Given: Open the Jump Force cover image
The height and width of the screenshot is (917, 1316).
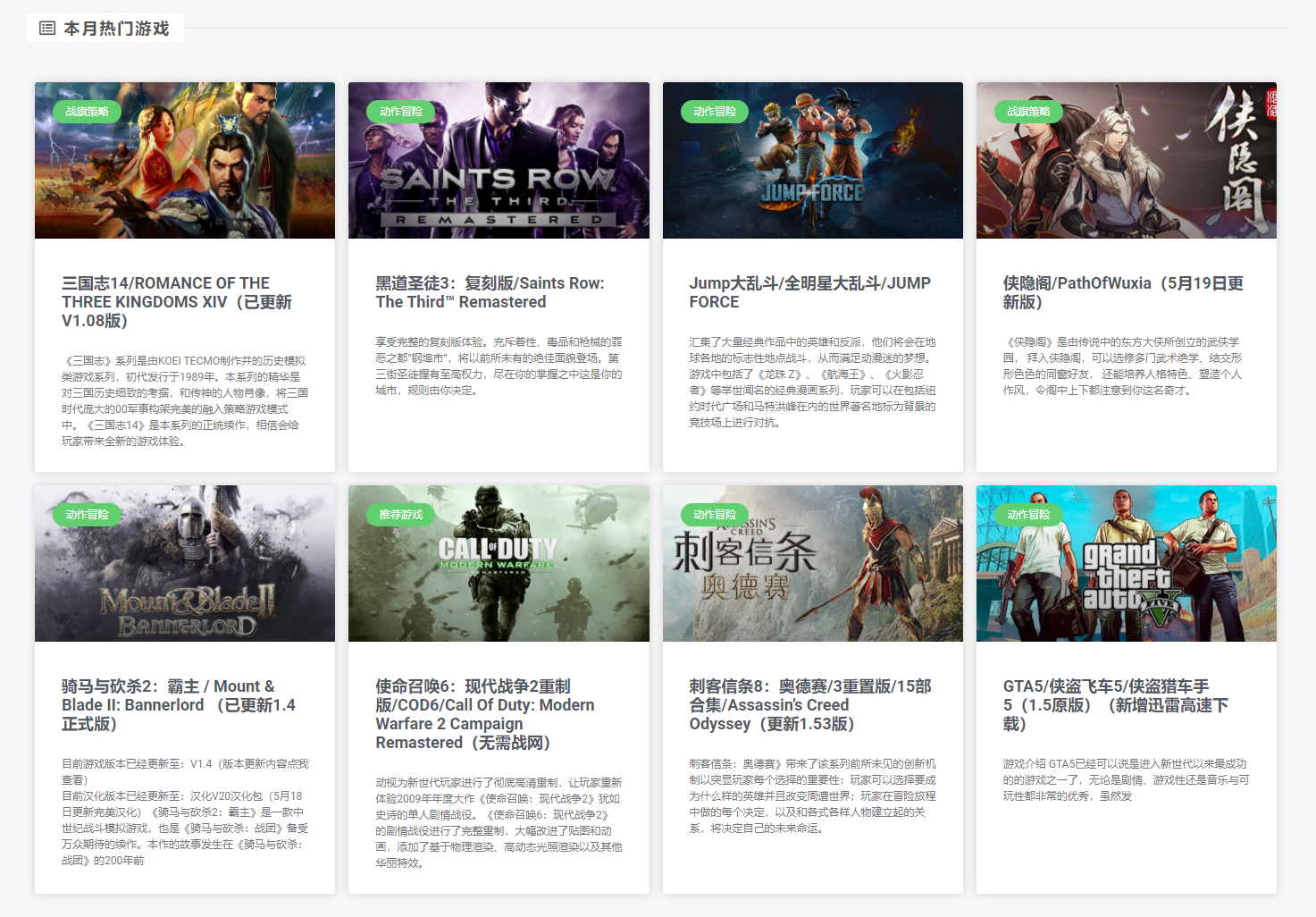Looking at the screenshot, I should pyautogui.click(x=813, y=161).
